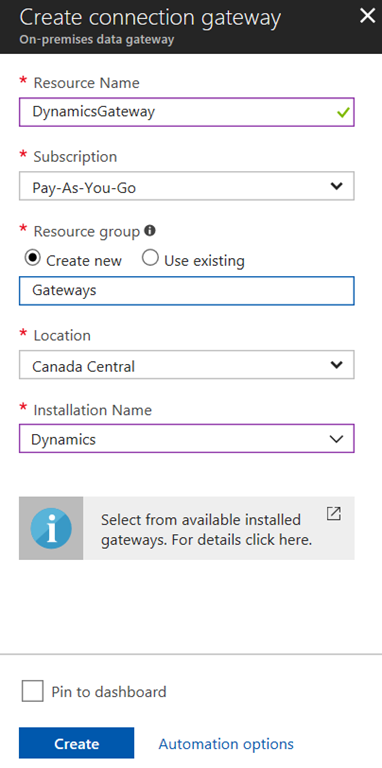Select the Use existing radio button

pyautogui.click(x=150, y=259)
